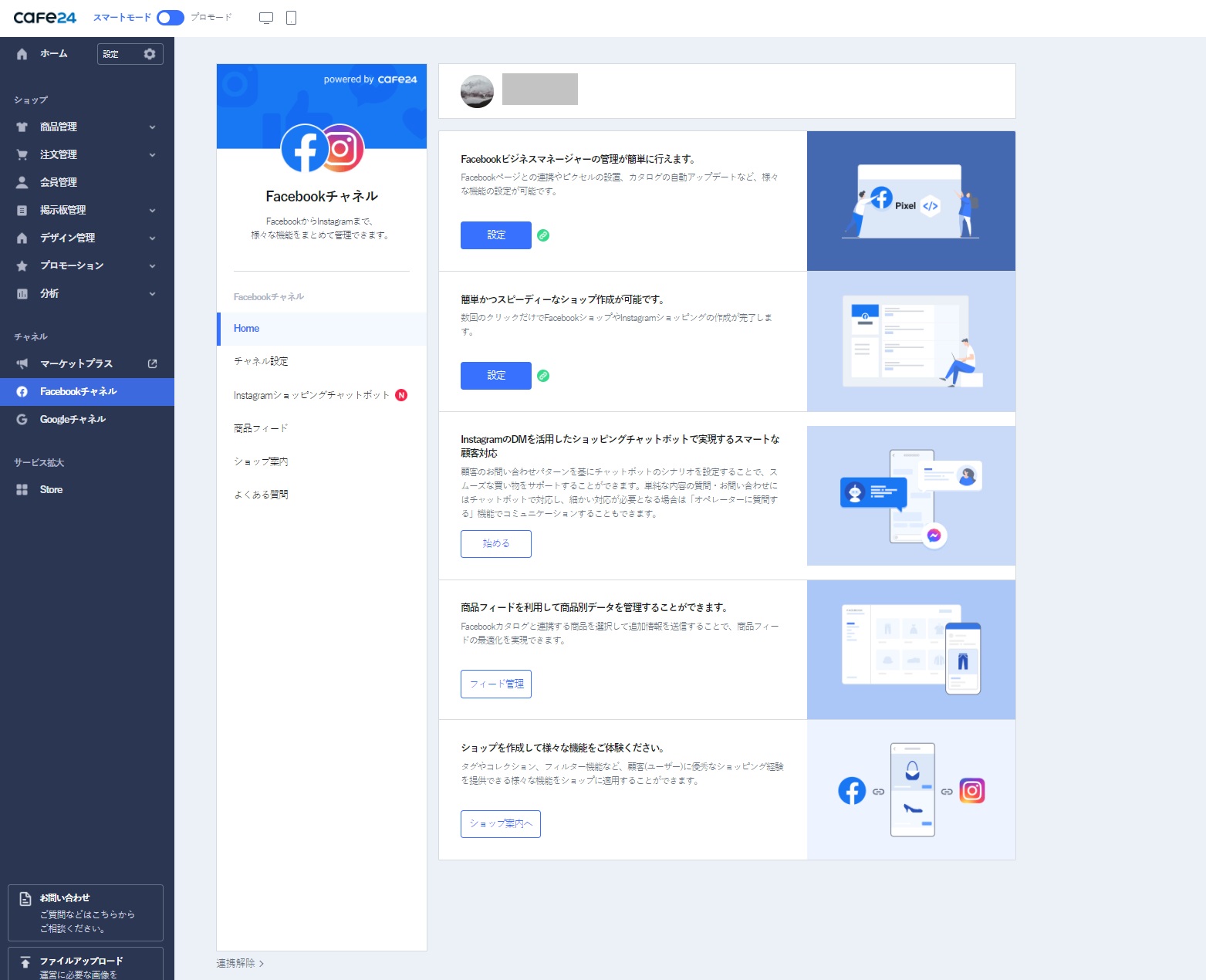
Task: Open the 設定 gear button in sidebar
Action: 130,54
